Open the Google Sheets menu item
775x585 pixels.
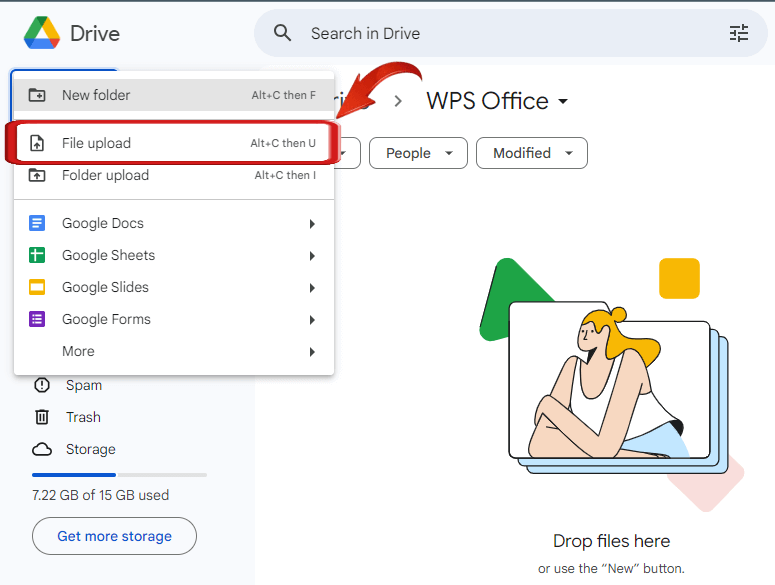click(x=174, y=255)
